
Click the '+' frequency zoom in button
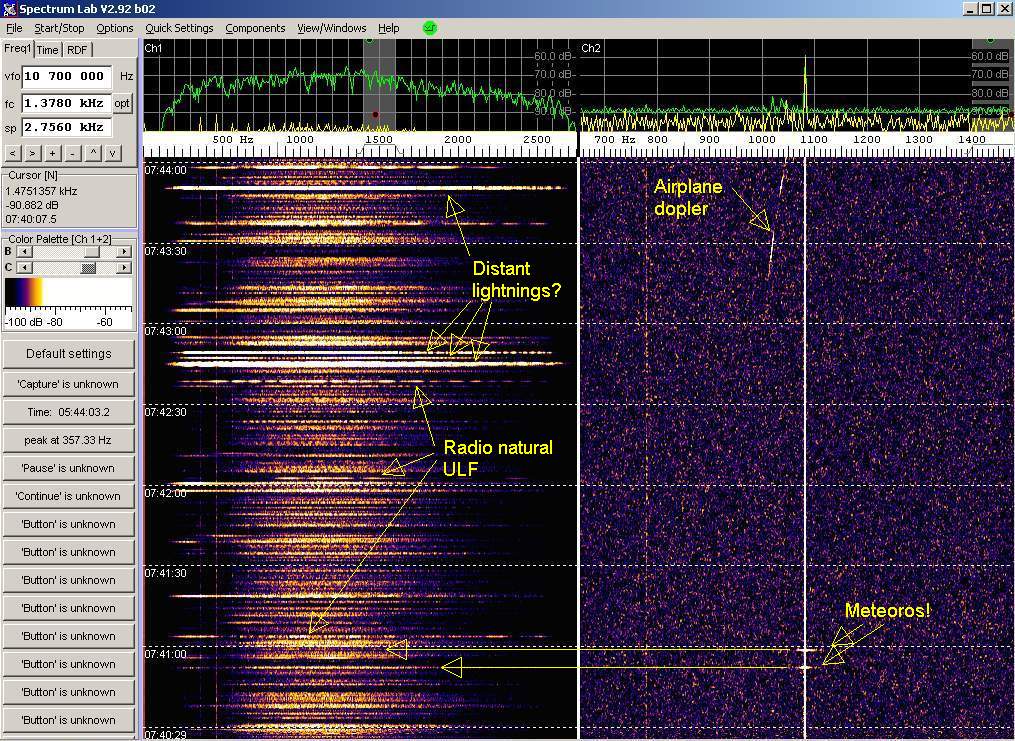[x=53, y=153]
